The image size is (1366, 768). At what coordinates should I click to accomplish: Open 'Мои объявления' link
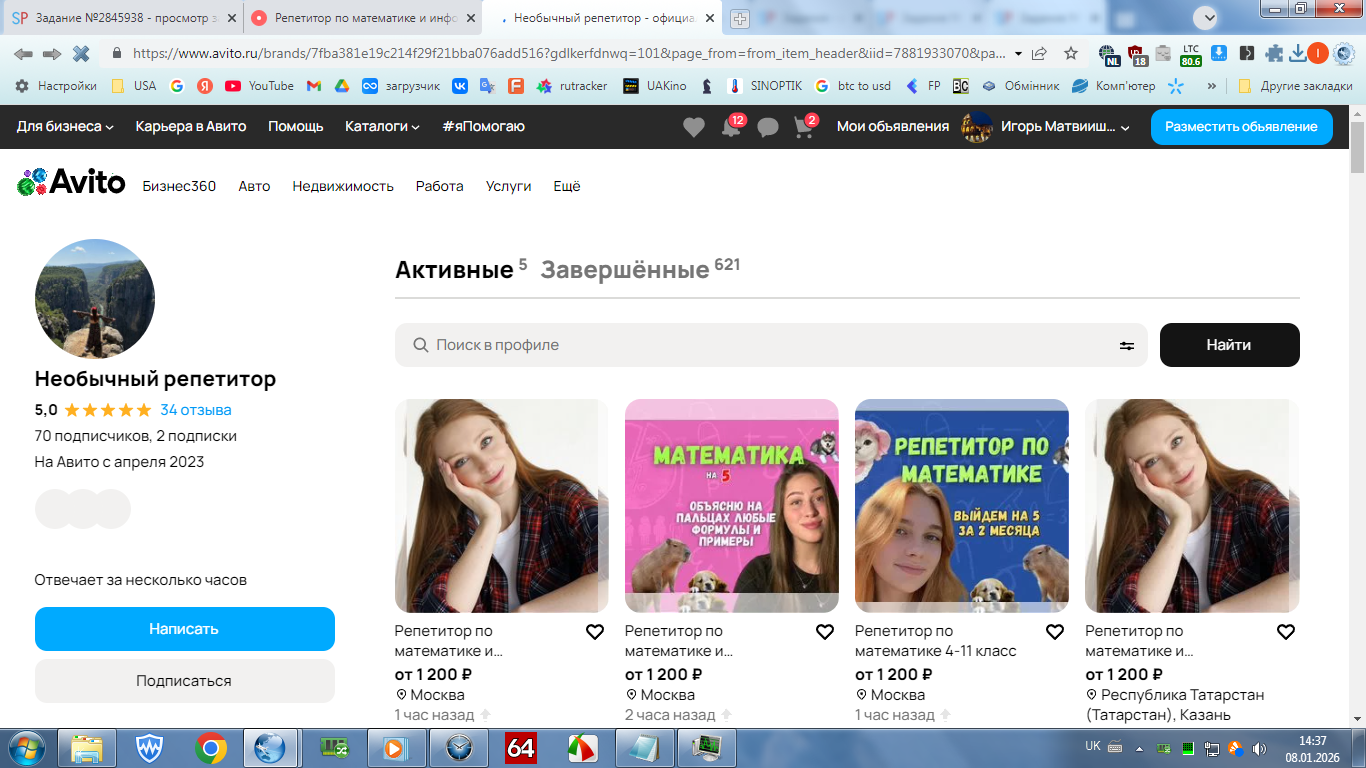(893, 127)
